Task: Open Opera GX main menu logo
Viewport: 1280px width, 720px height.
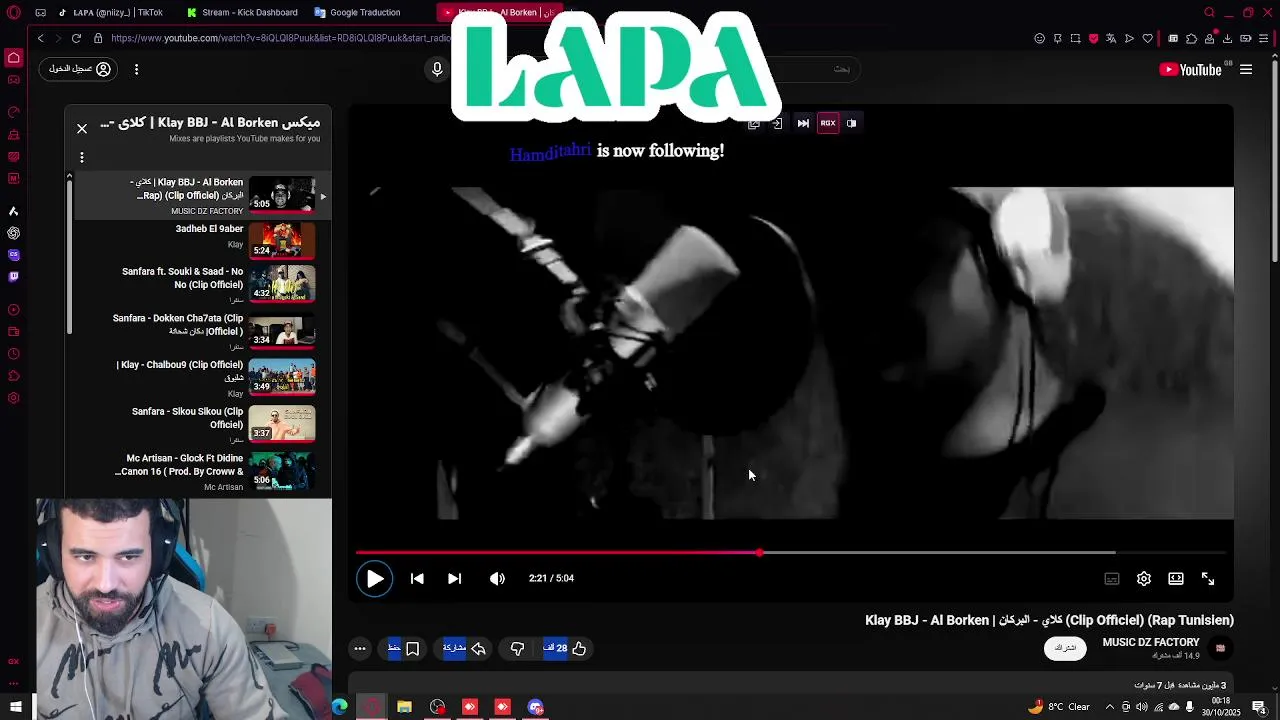Action: [x=13, y=13]
